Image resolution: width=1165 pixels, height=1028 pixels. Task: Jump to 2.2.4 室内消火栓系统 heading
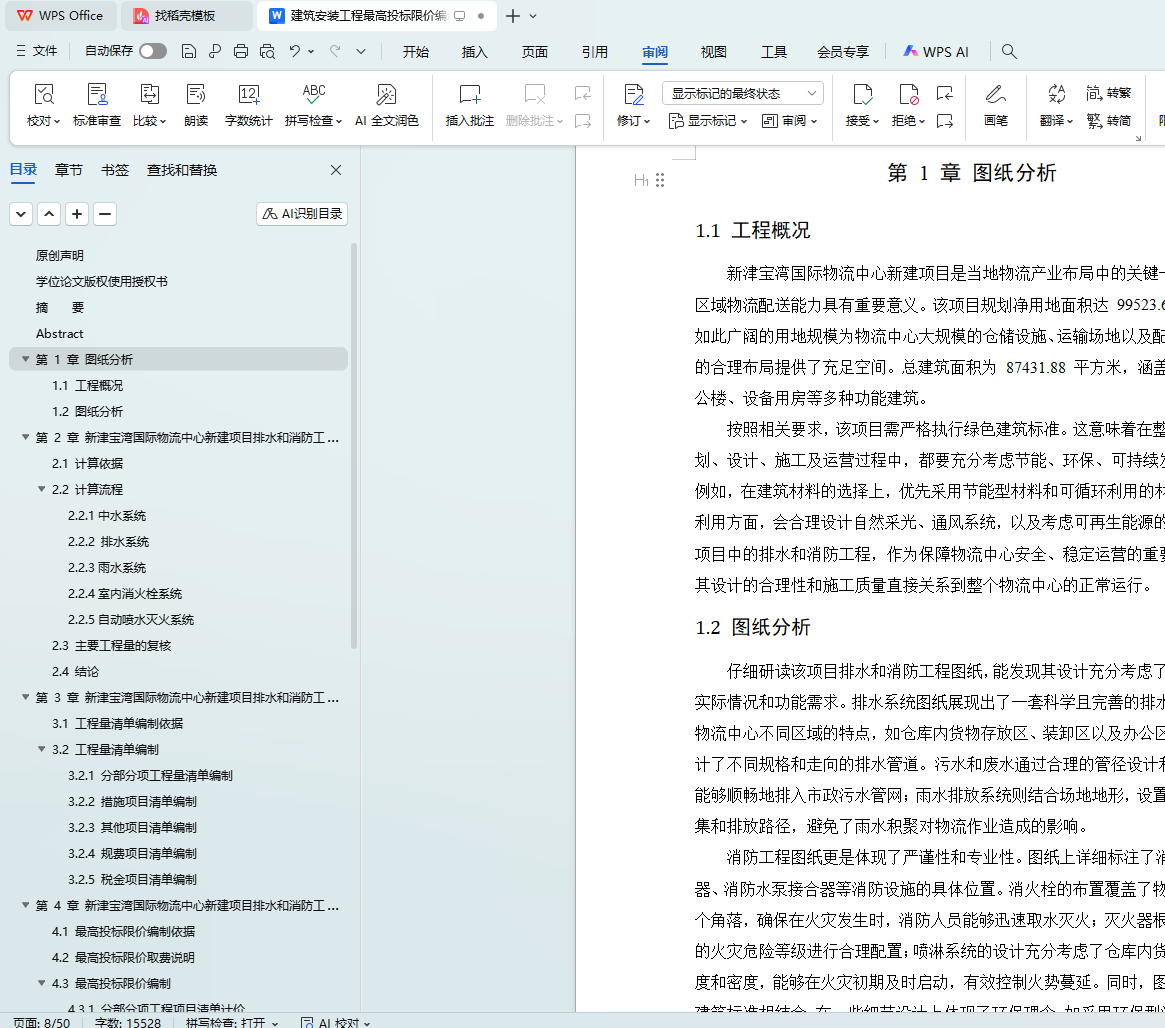pos(125,593)
